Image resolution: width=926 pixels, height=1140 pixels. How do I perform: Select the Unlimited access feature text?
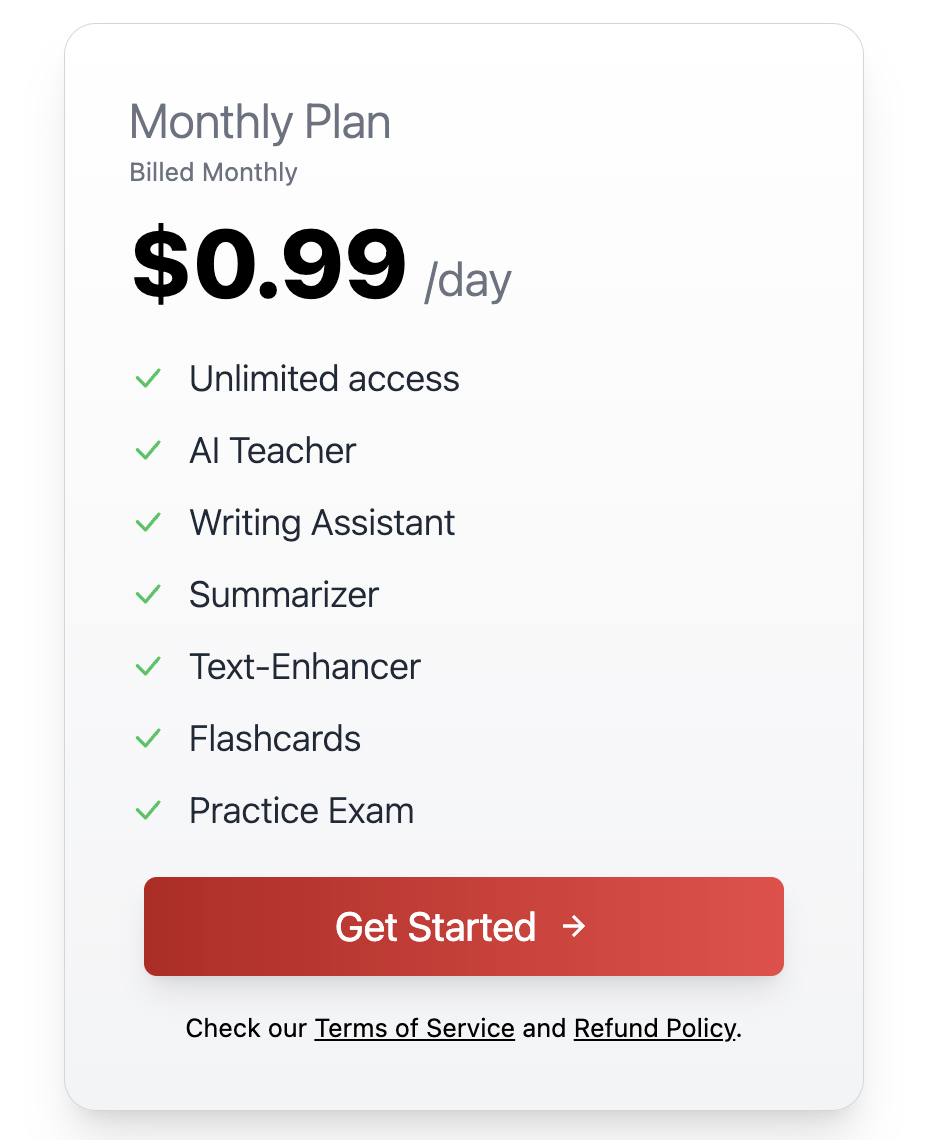click(324, 379)
